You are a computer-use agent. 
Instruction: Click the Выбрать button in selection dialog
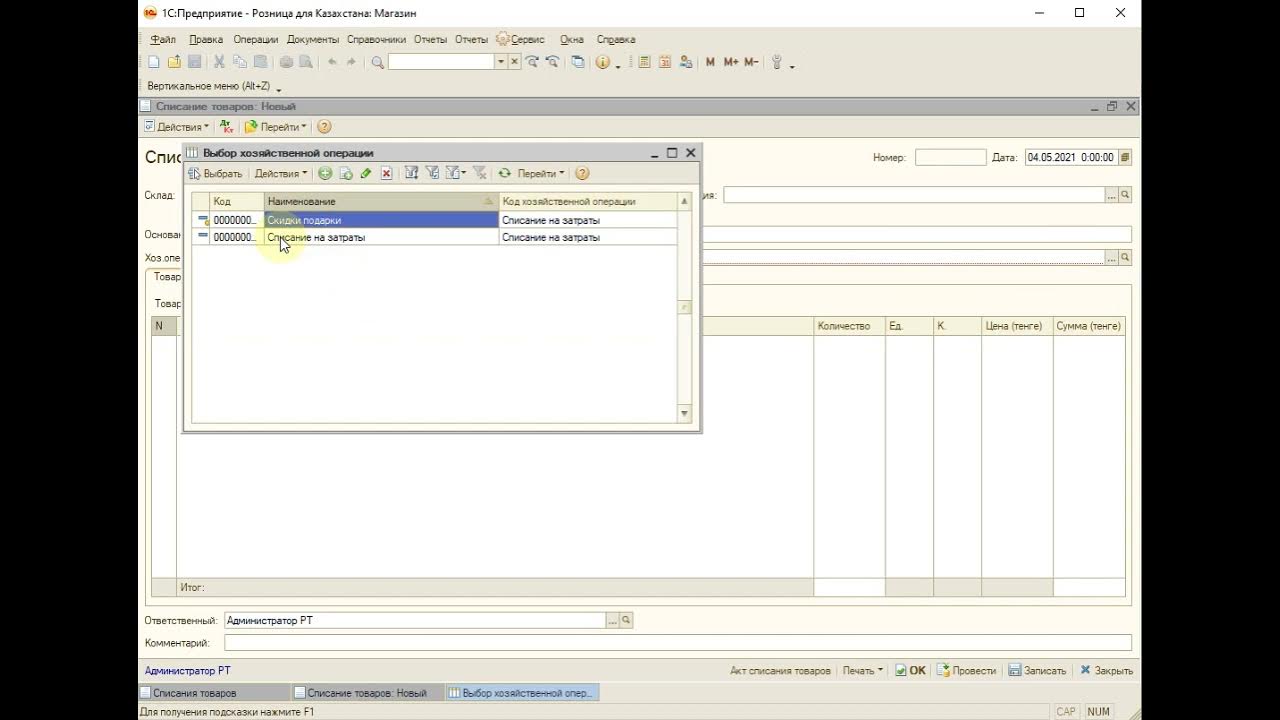[x=215, y=174]
